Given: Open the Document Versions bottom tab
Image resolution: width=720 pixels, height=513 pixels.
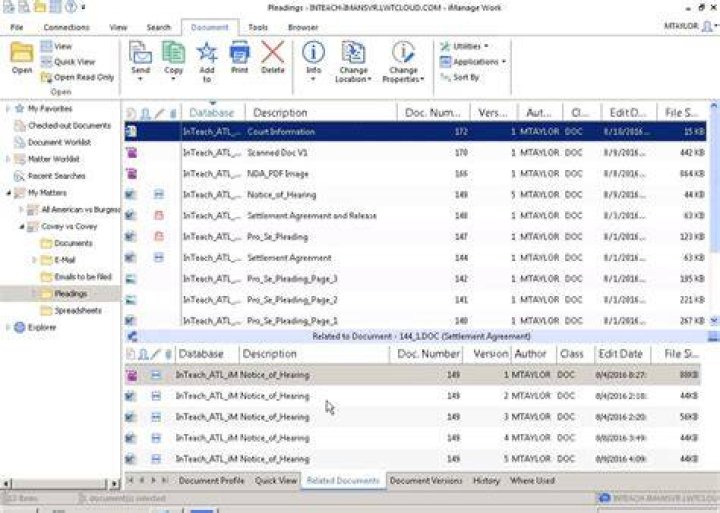Looking at the screenshot, I should pos(426,480).
